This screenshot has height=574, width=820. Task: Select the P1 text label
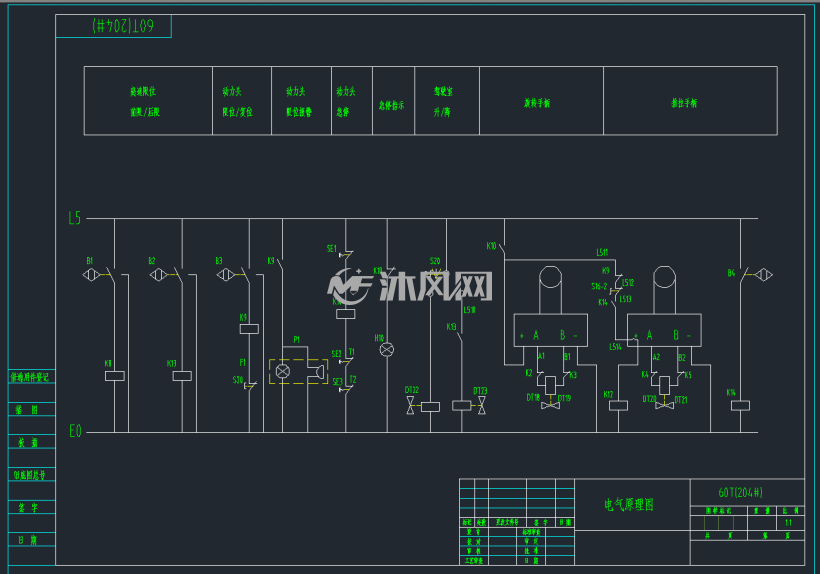(297, 339)
